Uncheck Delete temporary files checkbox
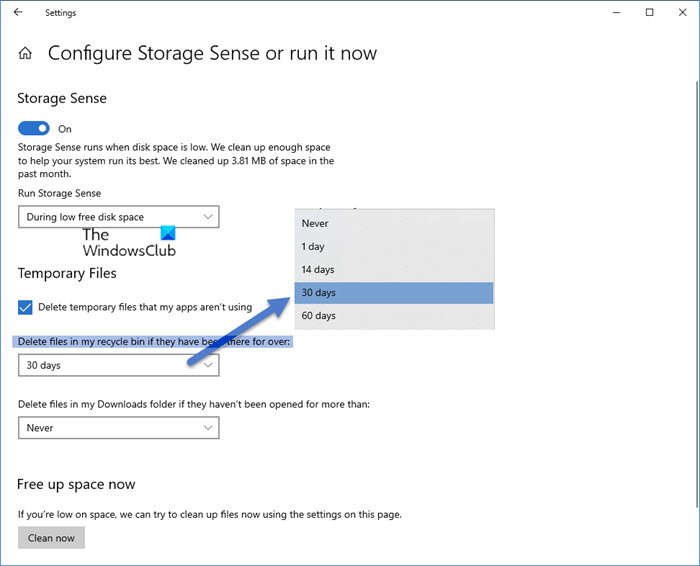 click(x=25, y=307)
